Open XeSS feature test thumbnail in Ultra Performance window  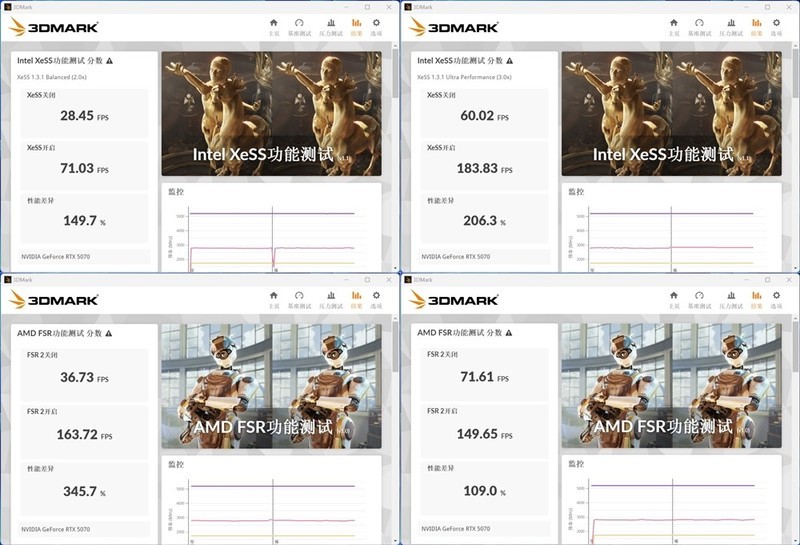671,114
